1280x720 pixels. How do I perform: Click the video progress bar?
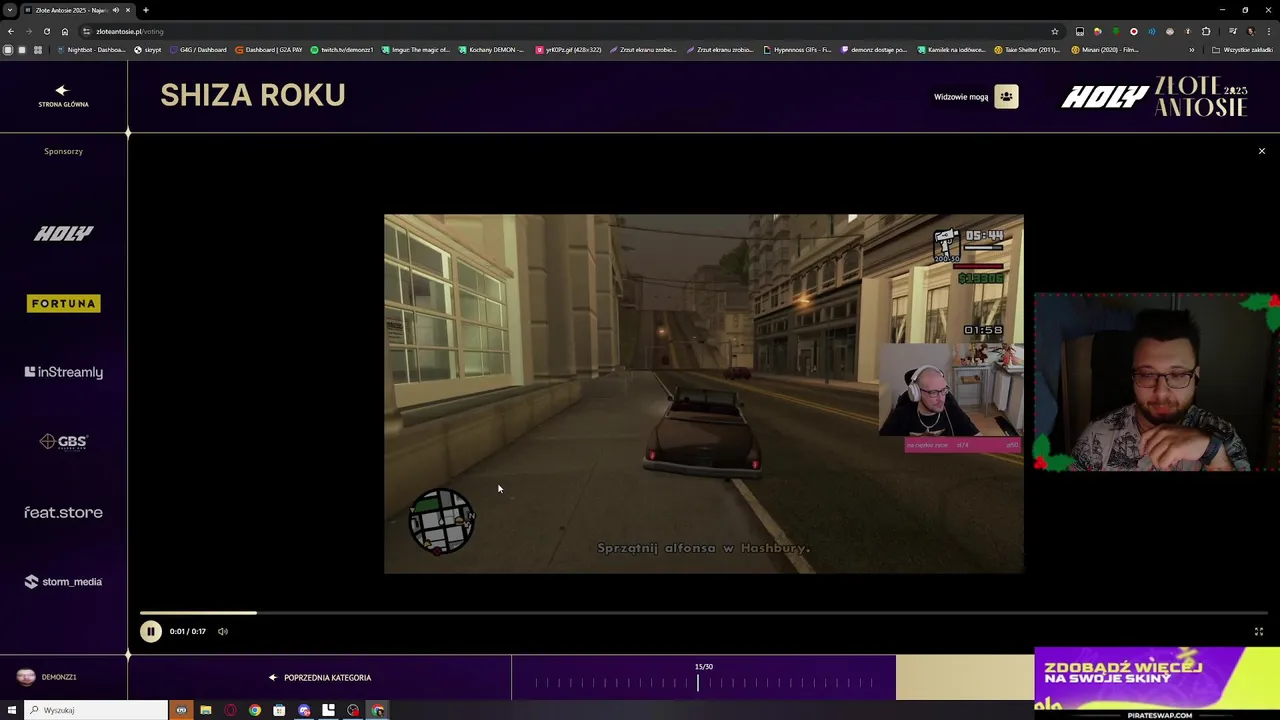click(704, 612)
